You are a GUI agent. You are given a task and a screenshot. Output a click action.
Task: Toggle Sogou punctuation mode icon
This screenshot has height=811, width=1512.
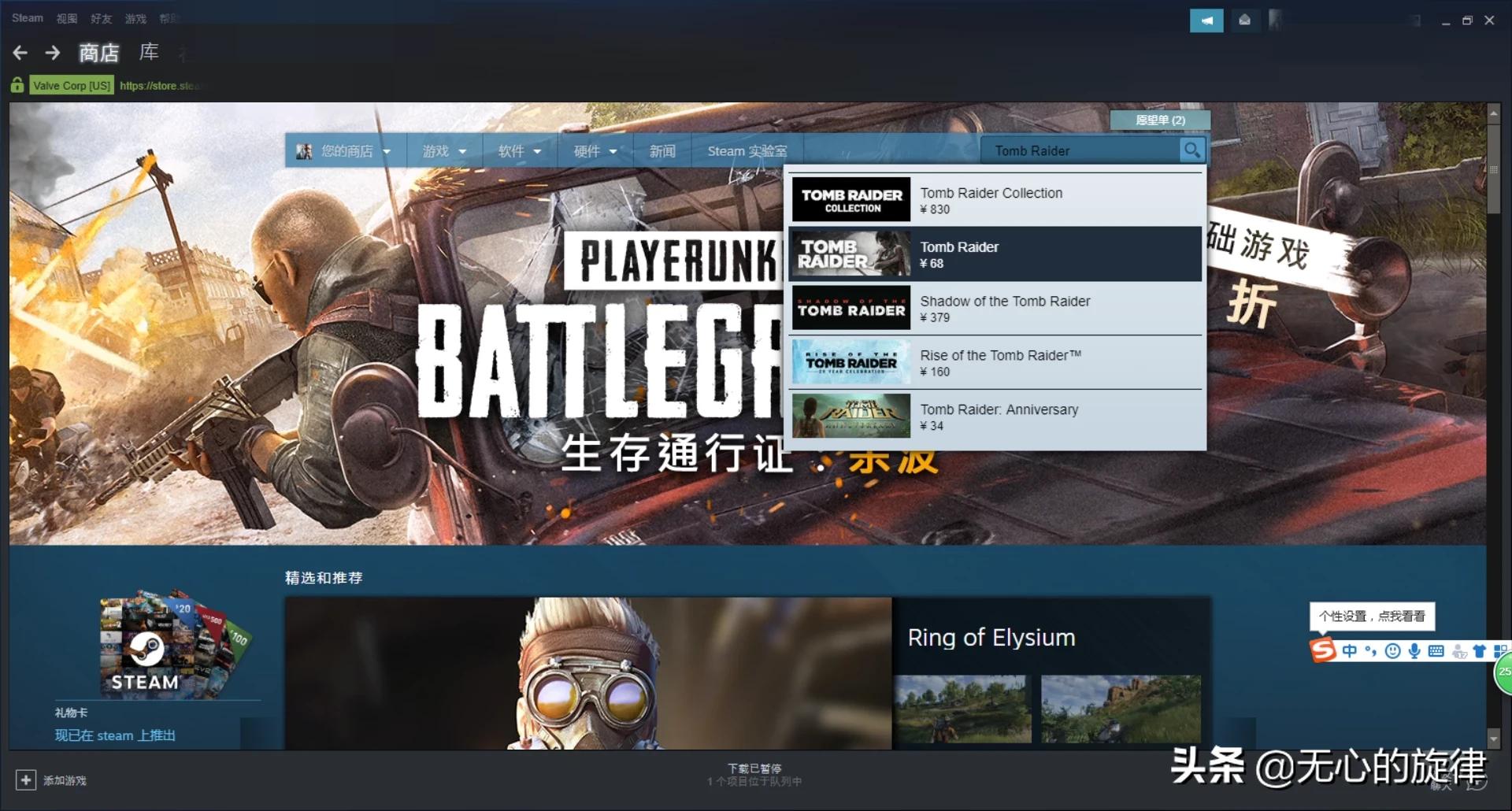(1371, 650)
